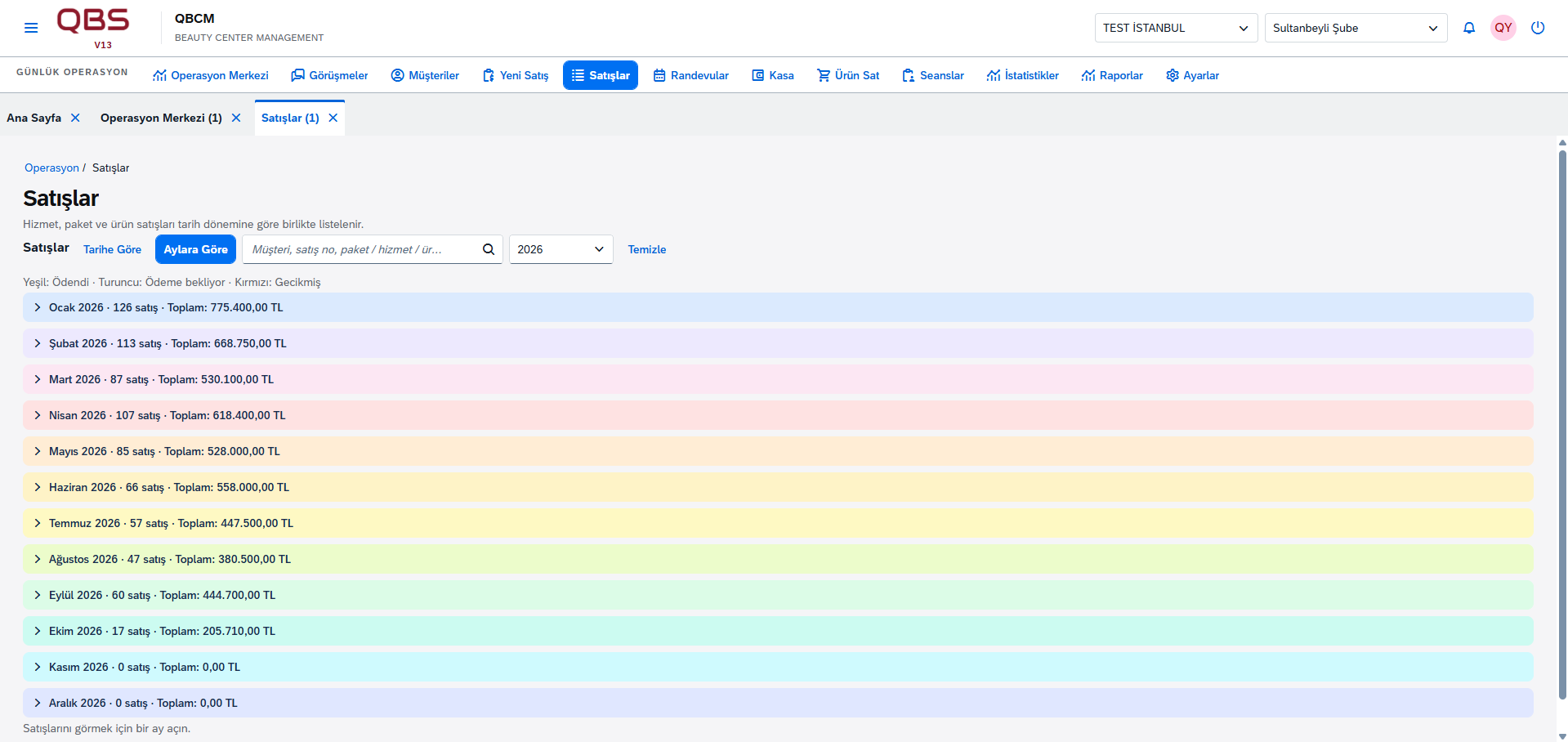The width and height of the screenshot is (1568, 742).
Task: Expand the Nisan 2026 month row
Action: tap(778, 415)
